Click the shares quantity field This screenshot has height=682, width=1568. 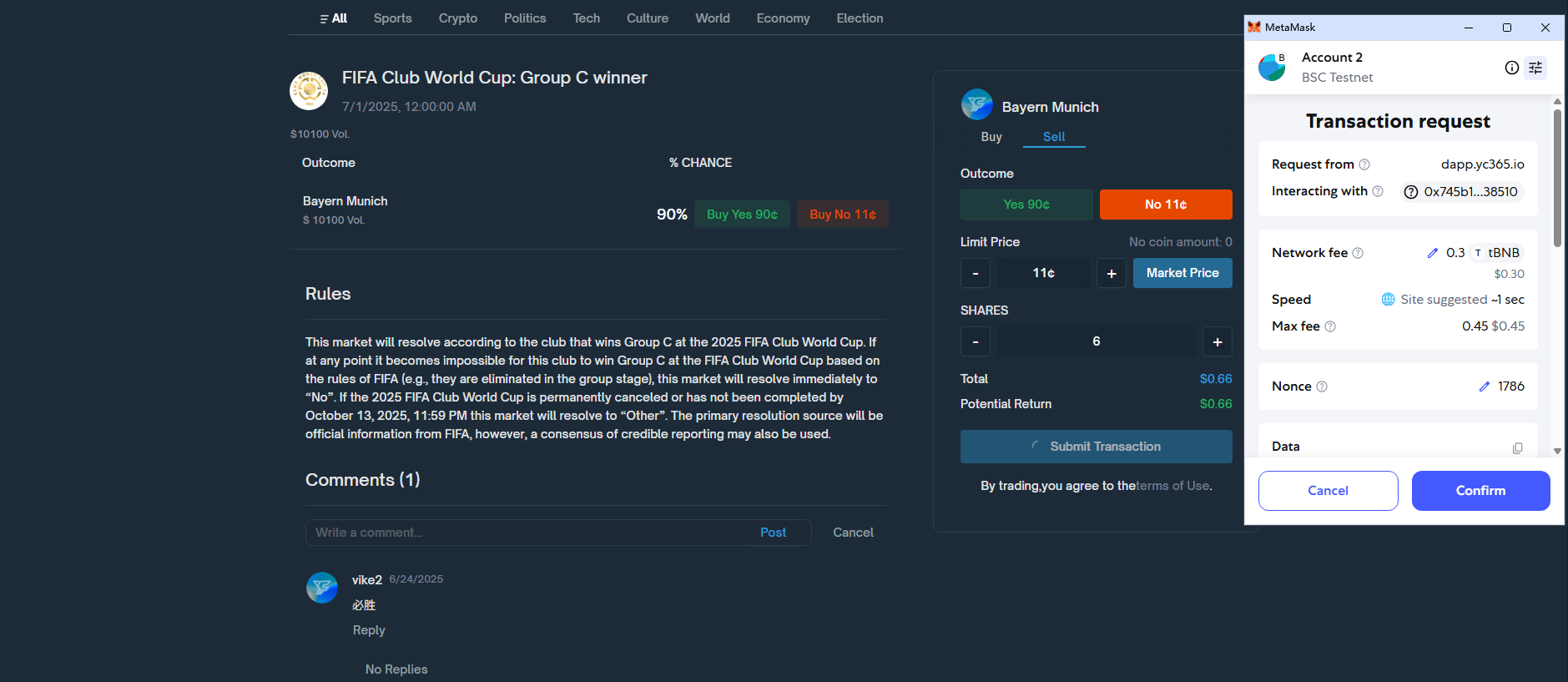coord(1097,341)
